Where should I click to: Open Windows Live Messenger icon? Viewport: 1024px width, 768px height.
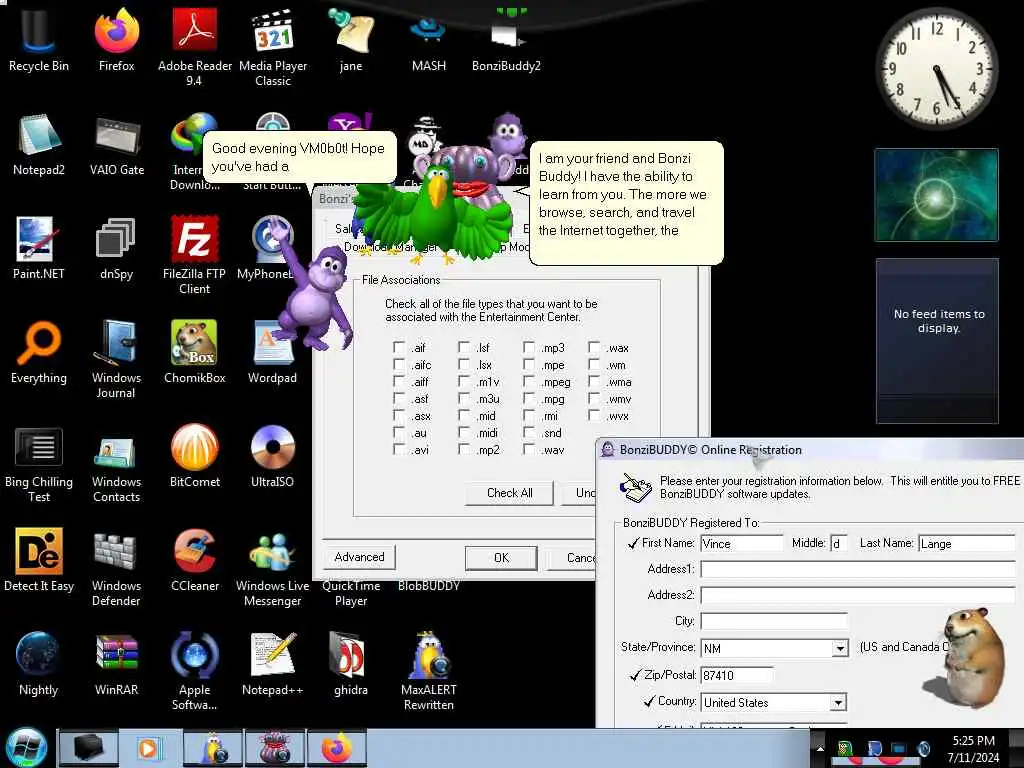click(x=272, y=567)
